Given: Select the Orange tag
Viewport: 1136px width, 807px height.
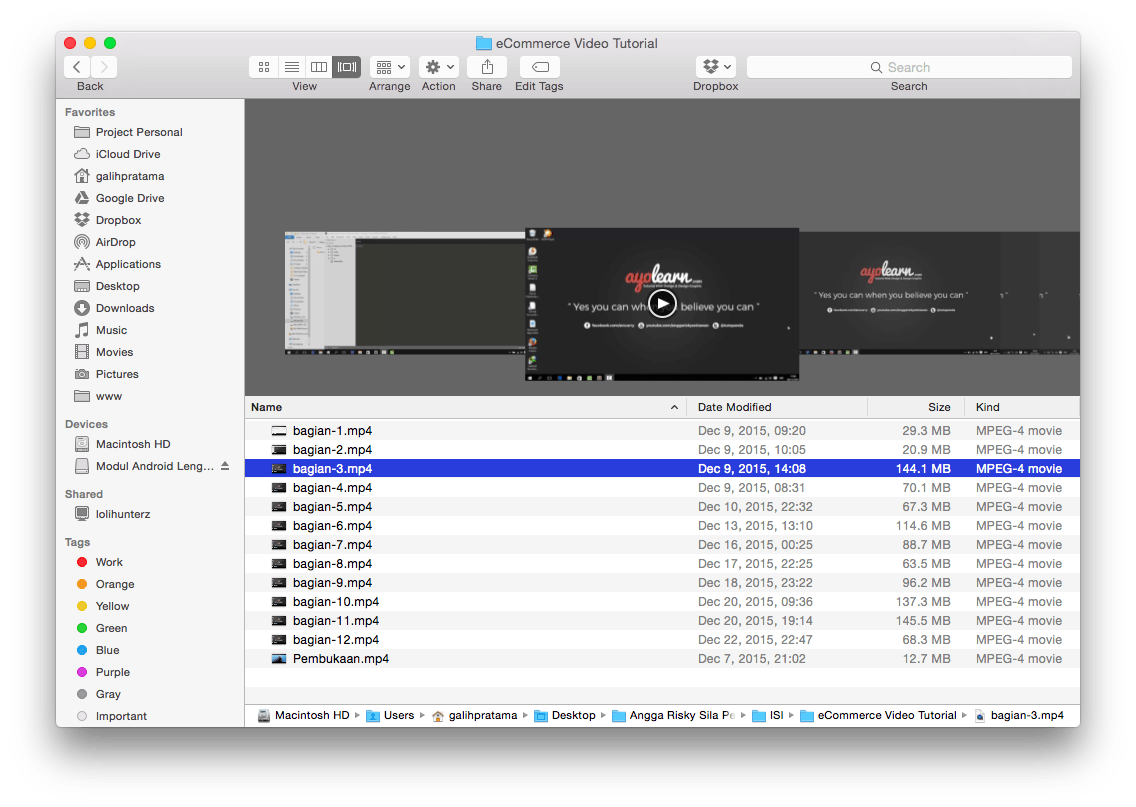Looking at the screenshot, I should coord(105,585).
